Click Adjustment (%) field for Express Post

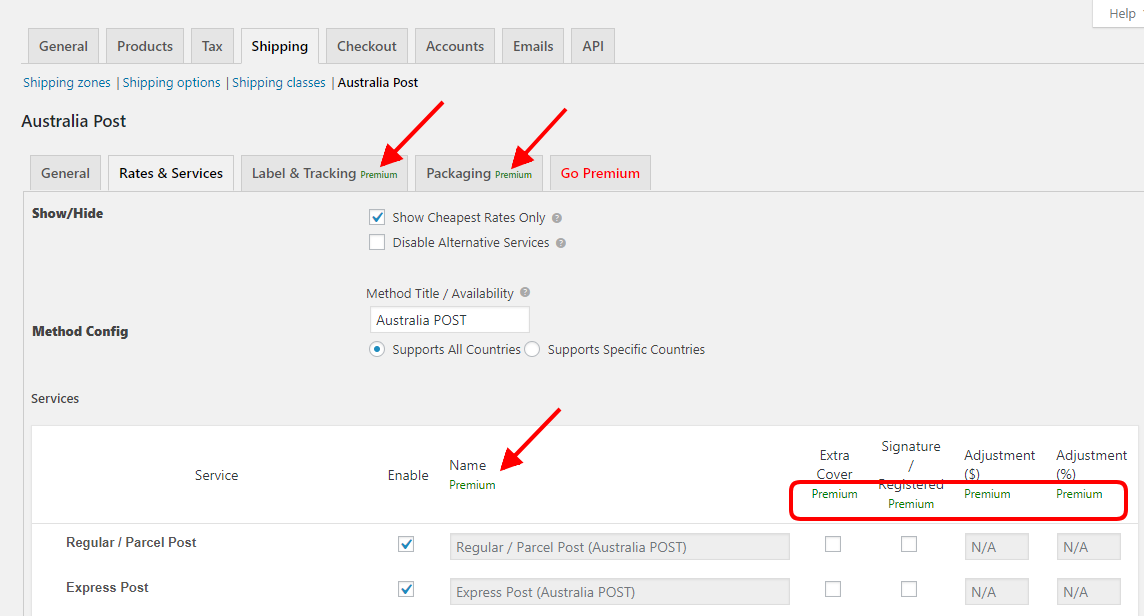coord(1089,591)
